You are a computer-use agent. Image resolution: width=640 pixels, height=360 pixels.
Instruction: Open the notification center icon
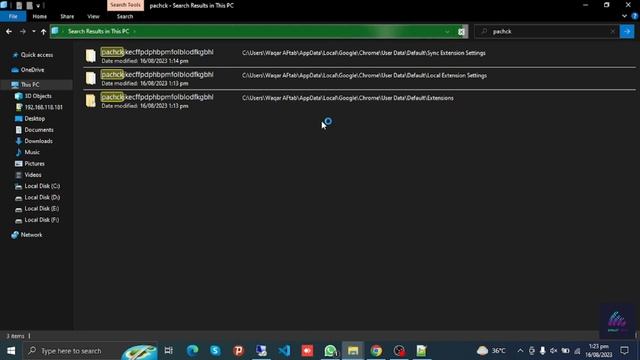pos(624,351)
